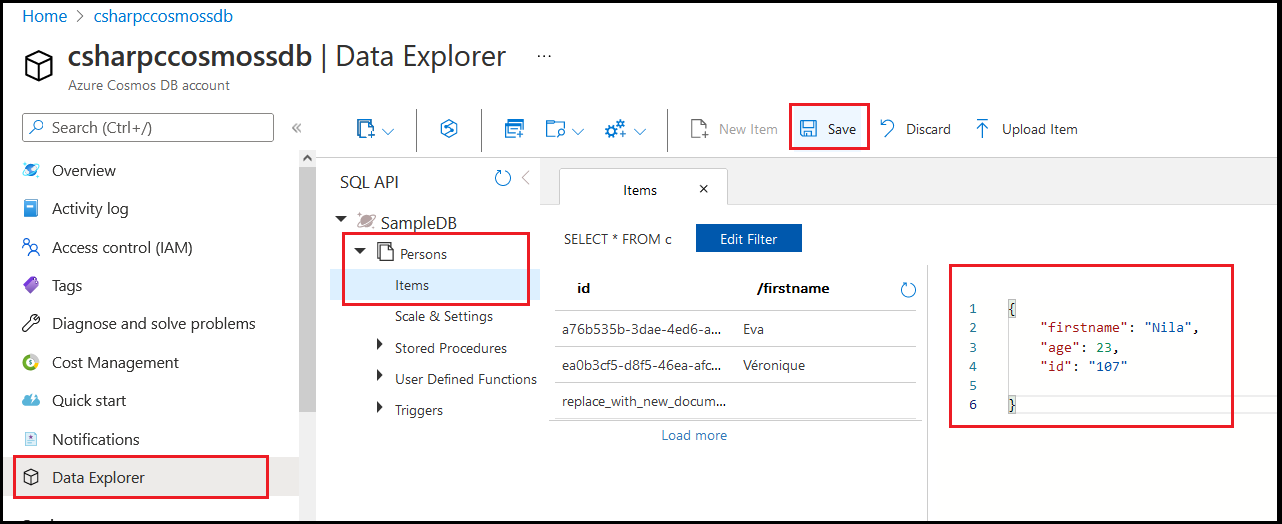Close the Items tab
The width and height of the screenshot is (1282, 524).
point(703,189)
